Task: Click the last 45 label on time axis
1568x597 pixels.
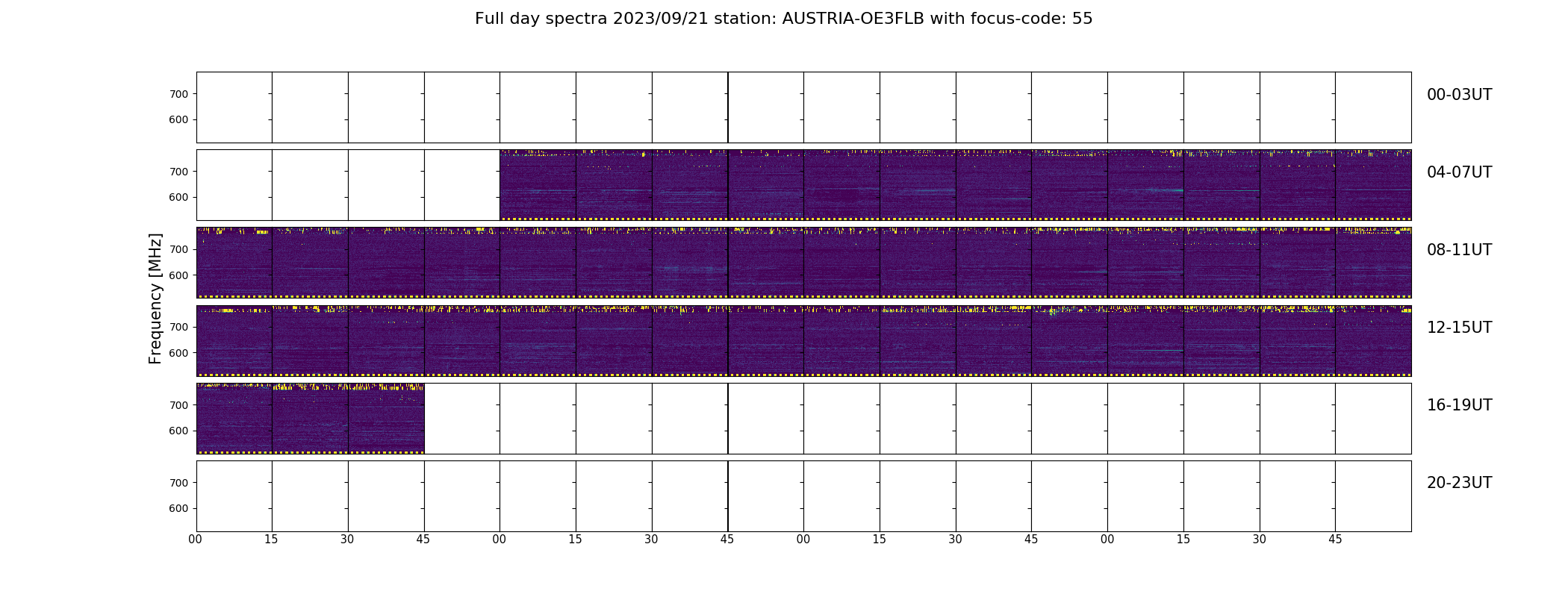Action: point(1335,539)
